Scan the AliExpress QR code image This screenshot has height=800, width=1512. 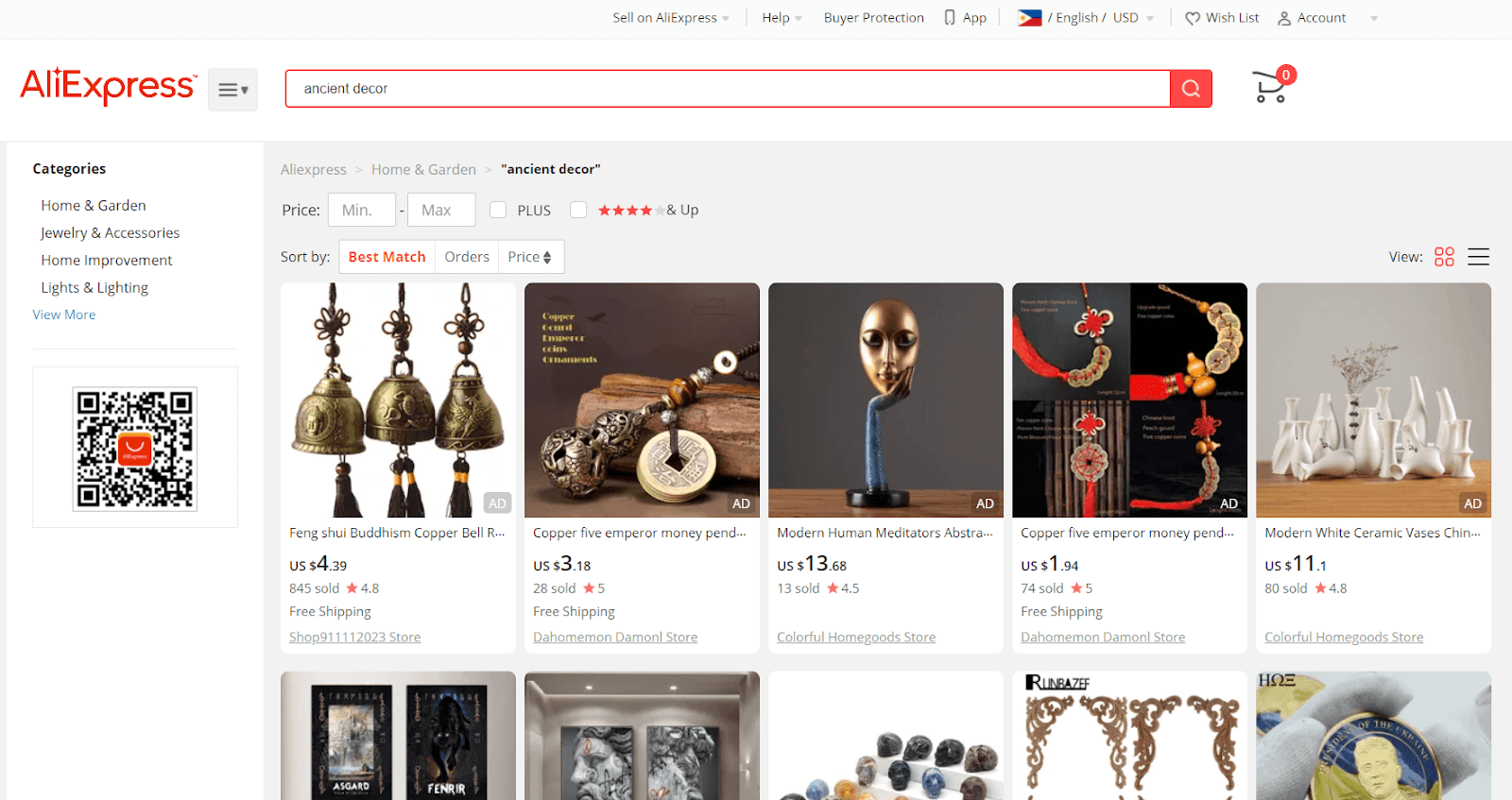pyautogui.click(x=135, y=449)
